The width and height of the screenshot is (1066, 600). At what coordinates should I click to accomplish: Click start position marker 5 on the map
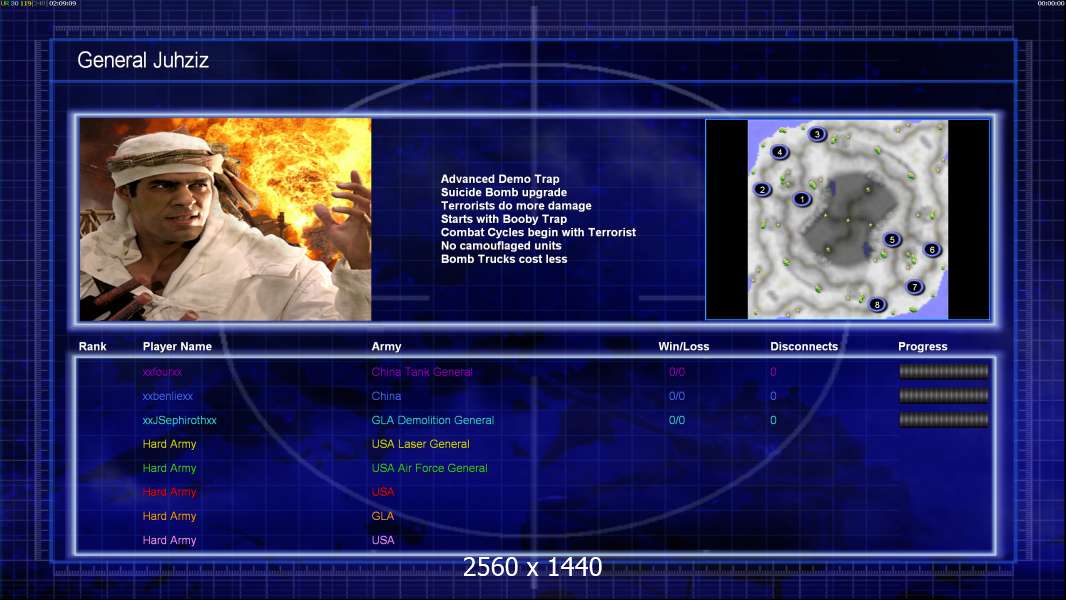(892, 239)
